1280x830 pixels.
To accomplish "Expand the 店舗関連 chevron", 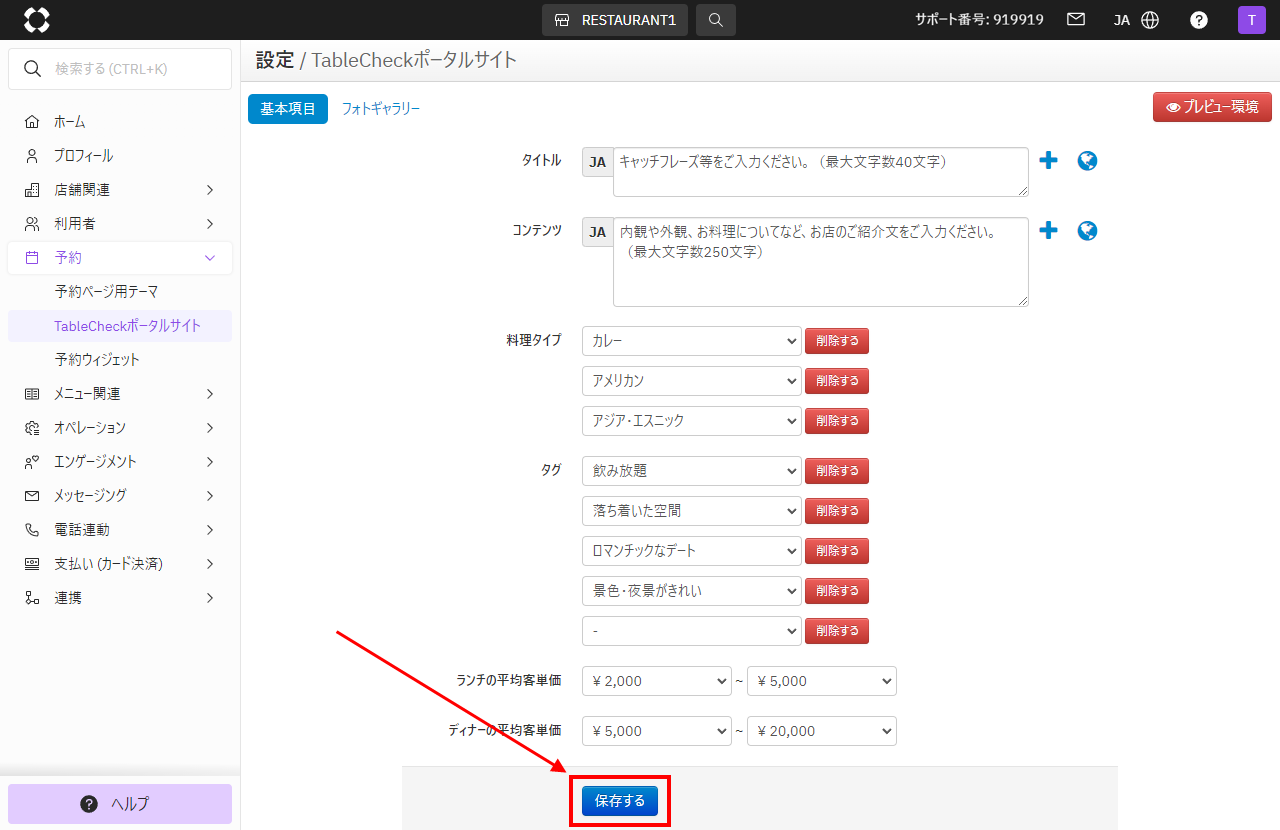I will [x=210, y=189].
